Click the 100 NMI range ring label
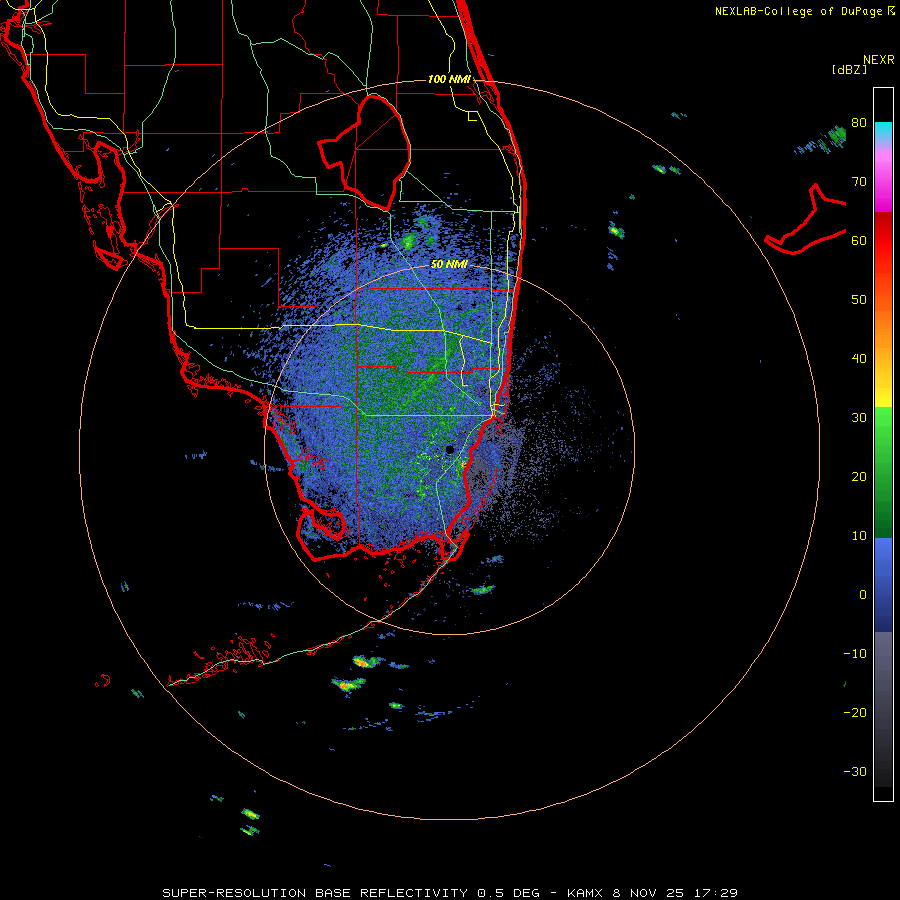 449,79
